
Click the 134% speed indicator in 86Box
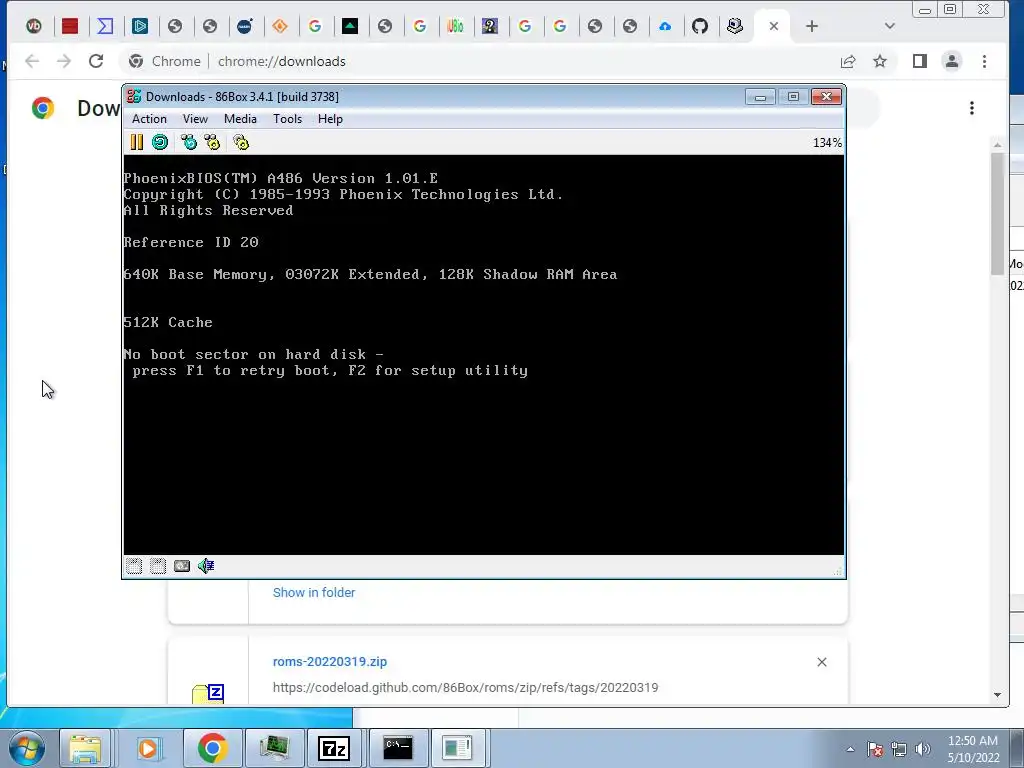click(x=827, y=143)
